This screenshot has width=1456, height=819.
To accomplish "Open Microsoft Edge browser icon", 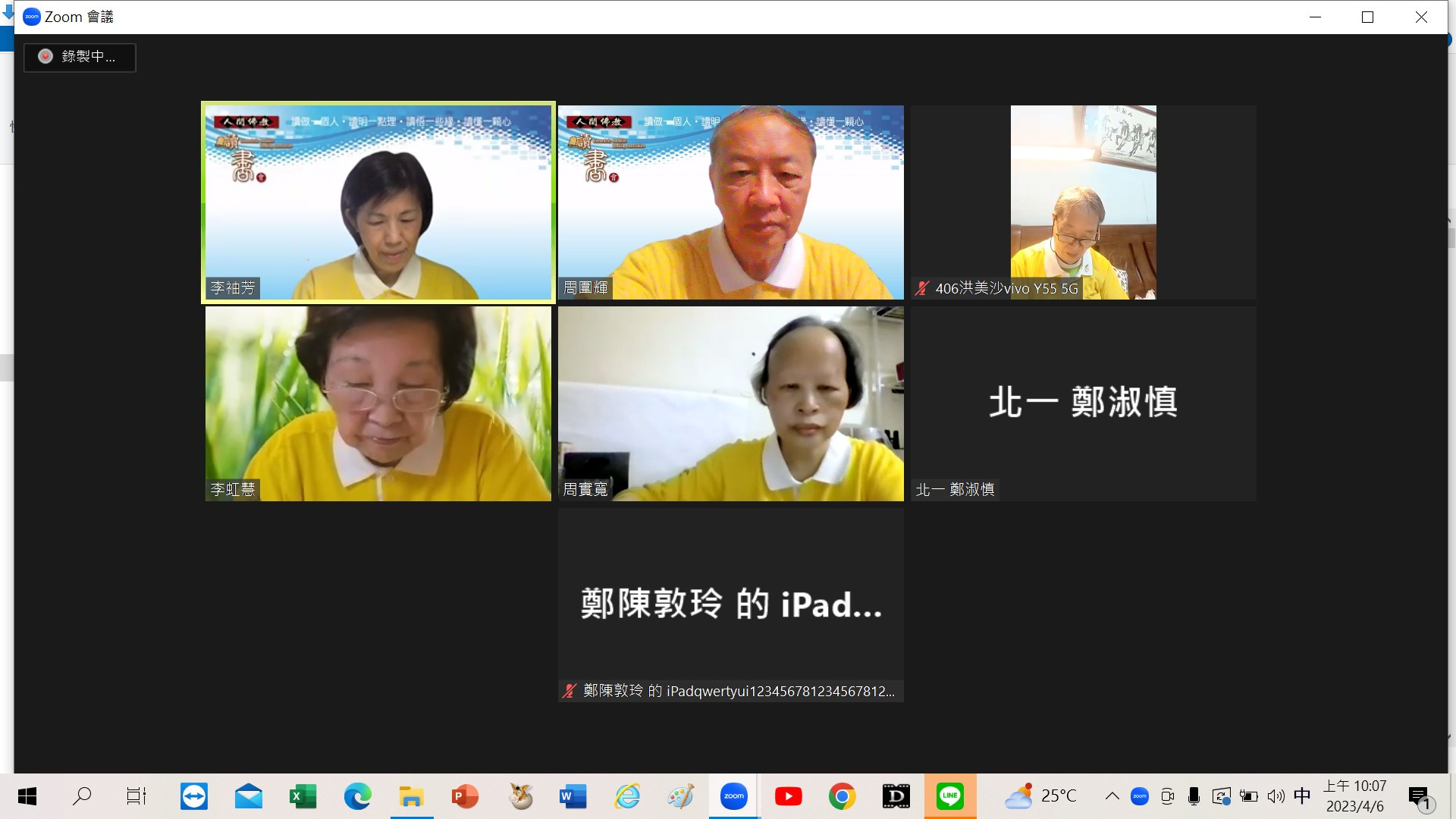I will point(357,796).
